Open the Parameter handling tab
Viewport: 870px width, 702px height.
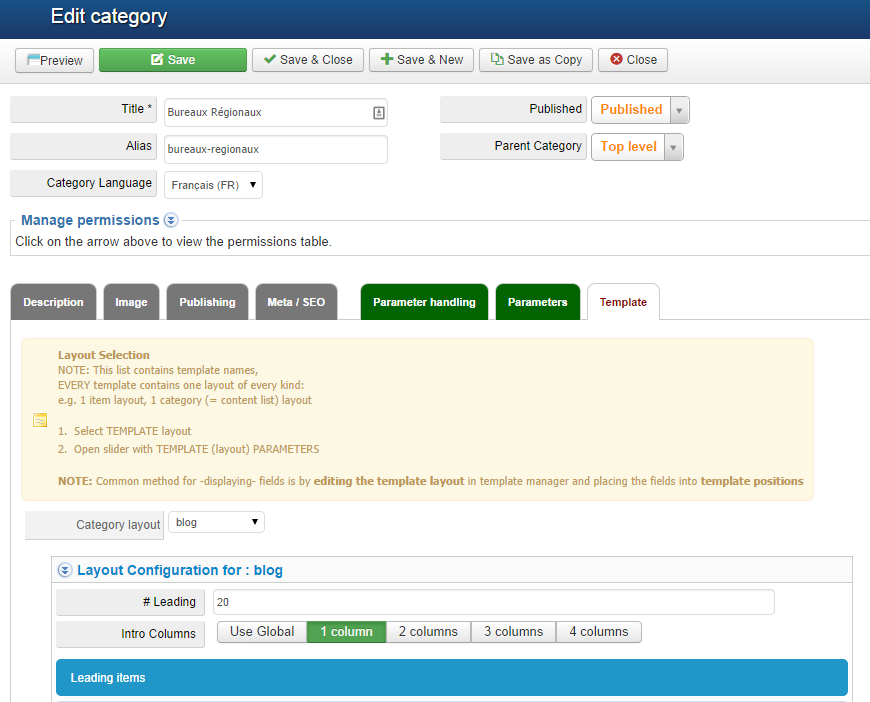coord(424,302)
